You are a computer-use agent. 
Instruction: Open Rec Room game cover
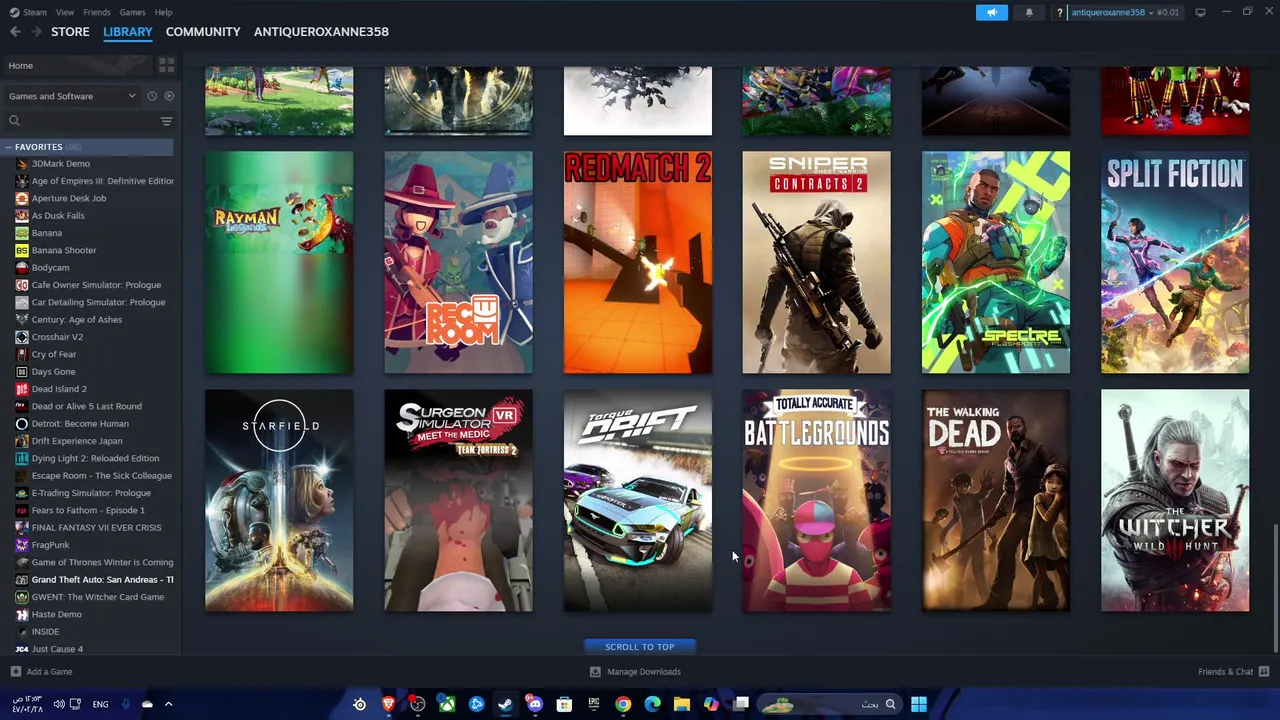click(458, 262)
